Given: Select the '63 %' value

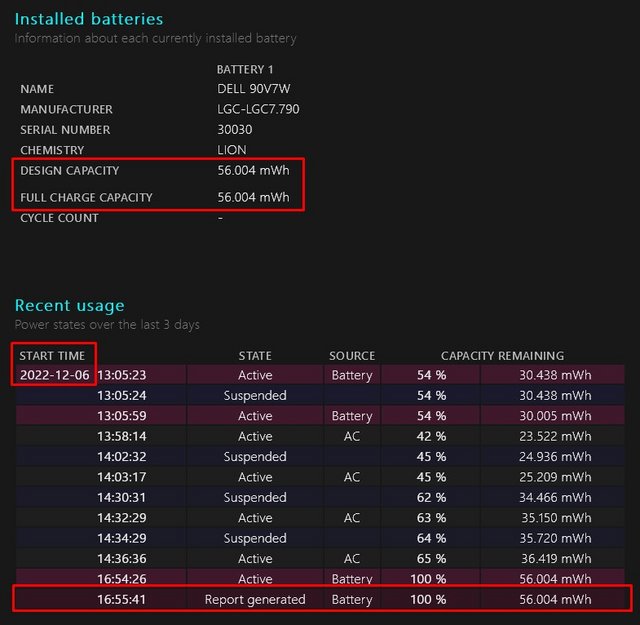Looking at the screenshot, I should 431,518.
